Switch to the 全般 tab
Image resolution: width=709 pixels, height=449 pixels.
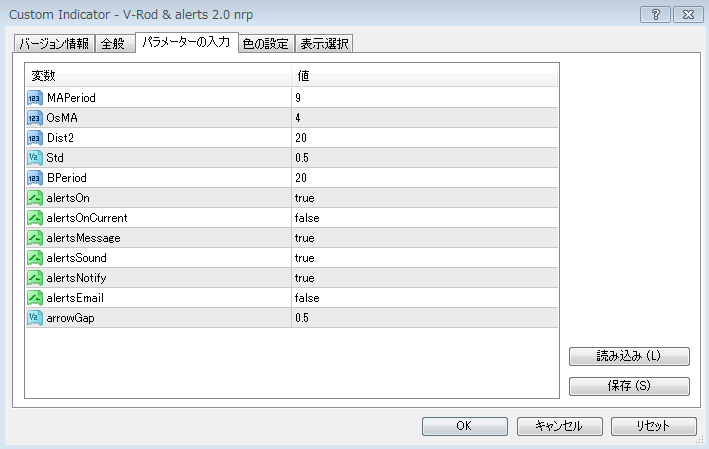coord(113,44)
